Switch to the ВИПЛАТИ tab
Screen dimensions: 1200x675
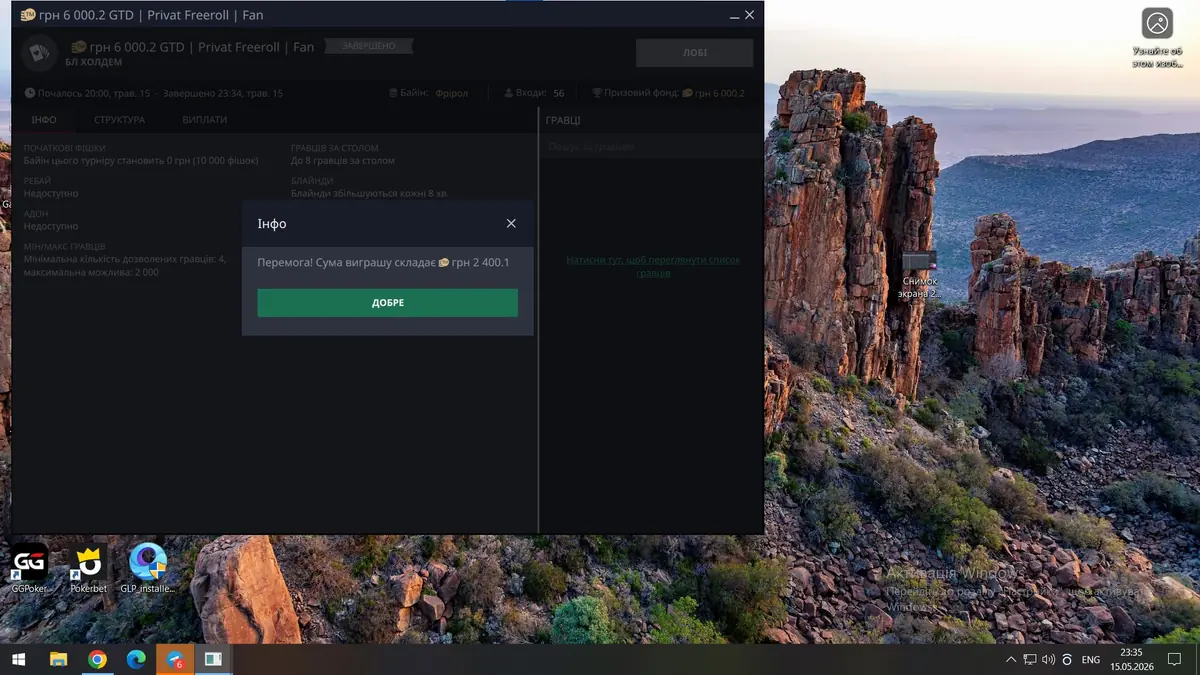point(204,120)
